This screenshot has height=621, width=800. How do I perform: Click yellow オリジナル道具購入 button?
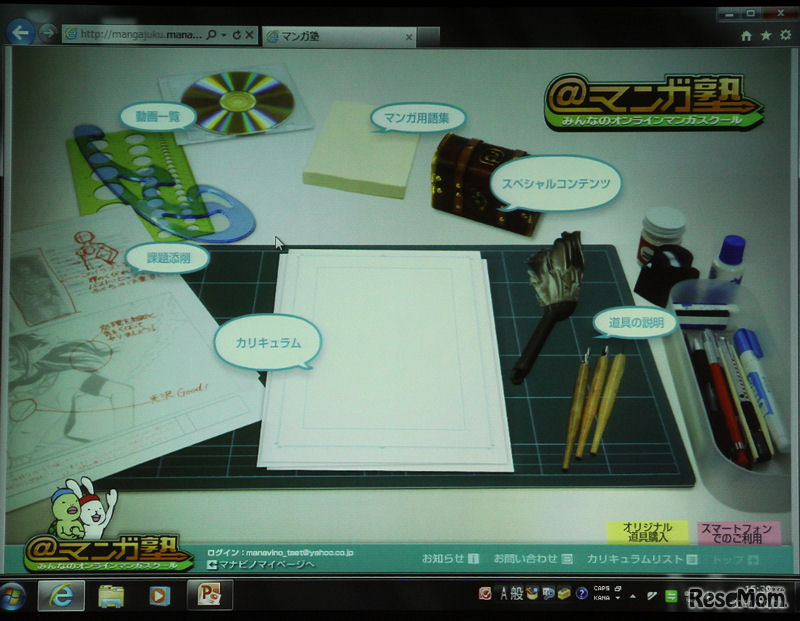[647, 532]
